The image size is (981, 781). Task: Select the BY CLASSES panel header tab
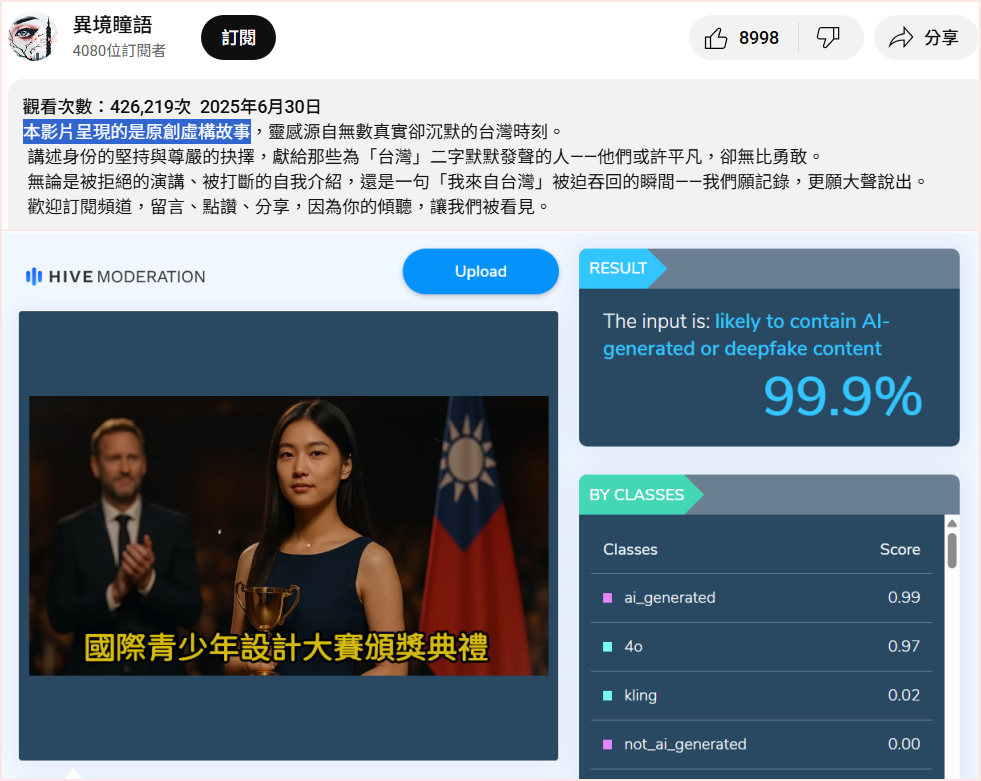click(638, 495)
